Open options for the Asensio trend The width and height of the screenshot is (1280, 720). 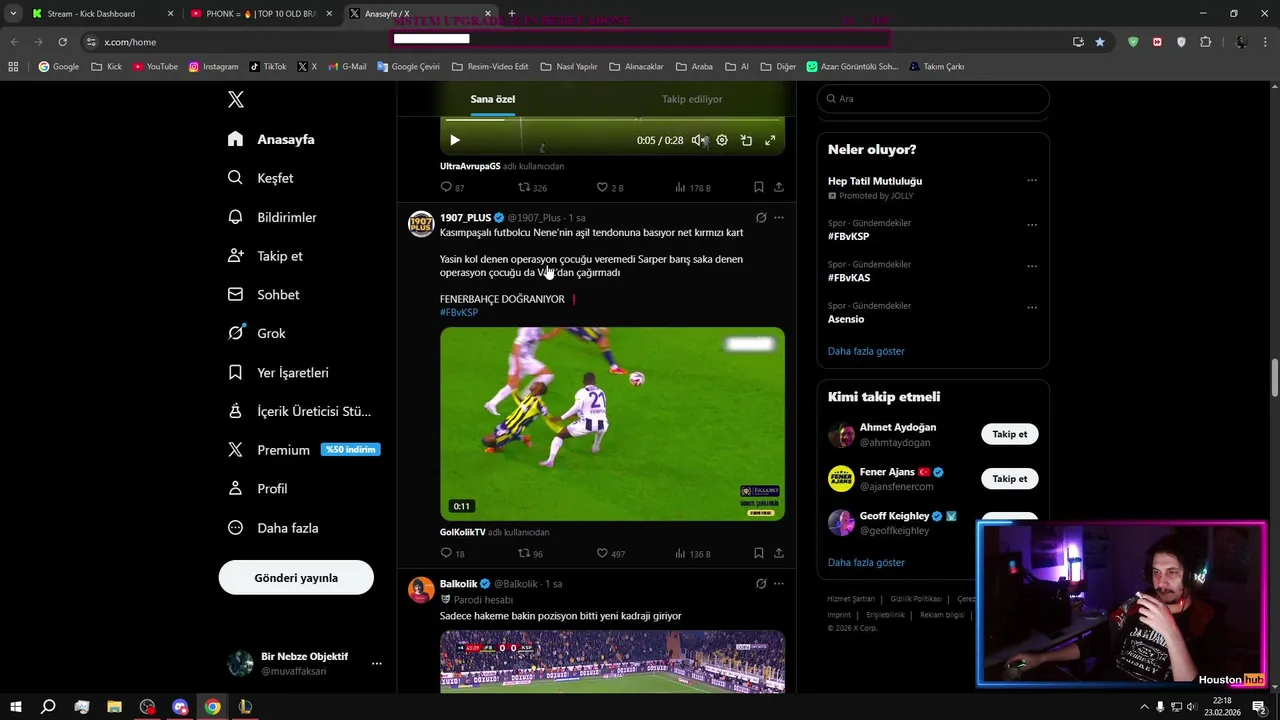click(1032, 307)
